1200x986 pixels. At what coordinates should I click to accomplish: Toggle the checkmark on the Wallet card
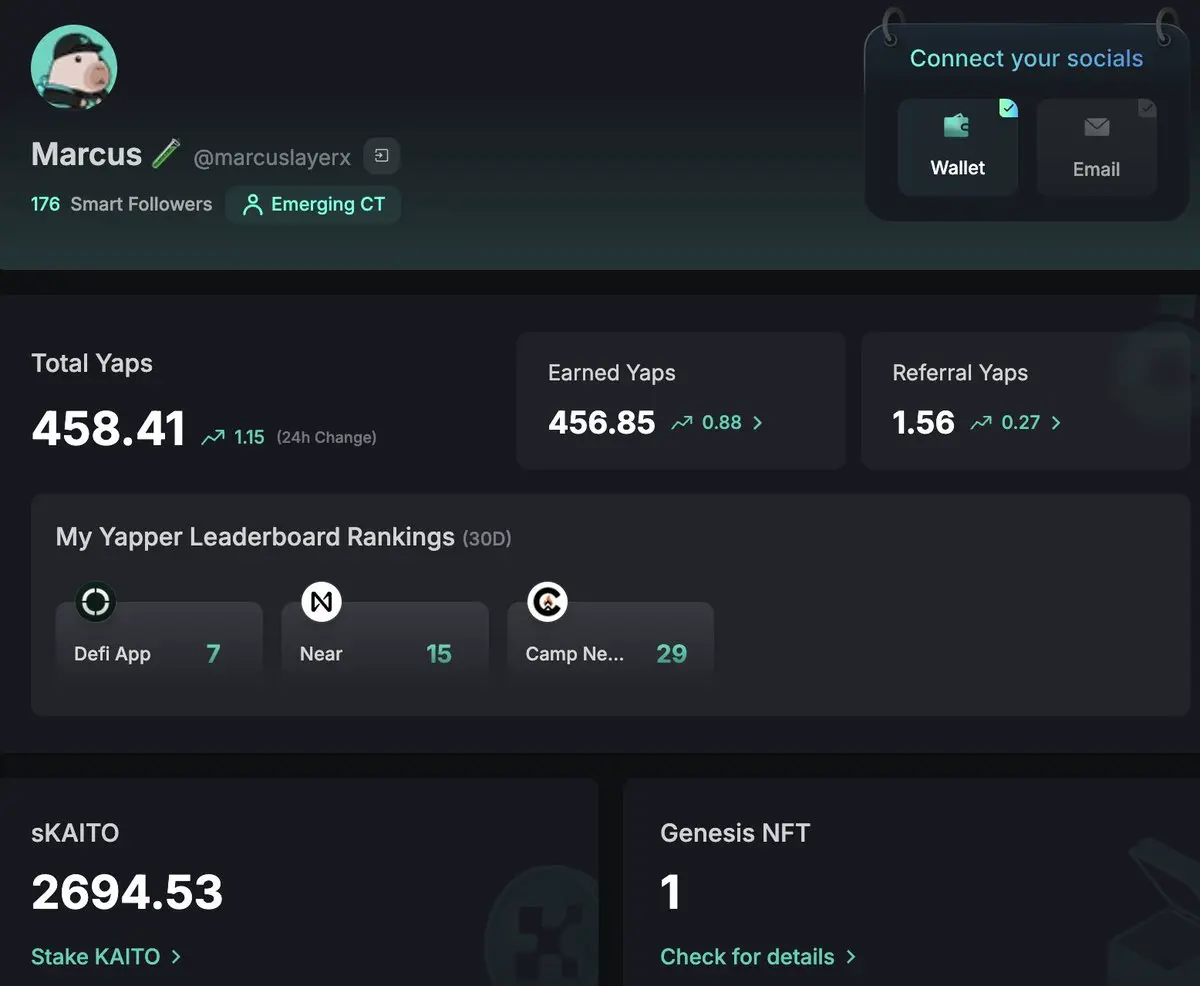[1008, 108]
